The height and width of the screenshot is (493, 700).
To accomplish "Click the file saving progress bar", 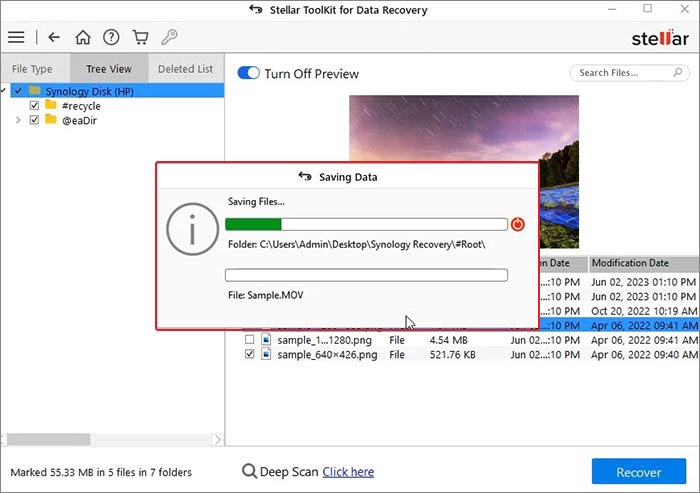I will [366, 275].
